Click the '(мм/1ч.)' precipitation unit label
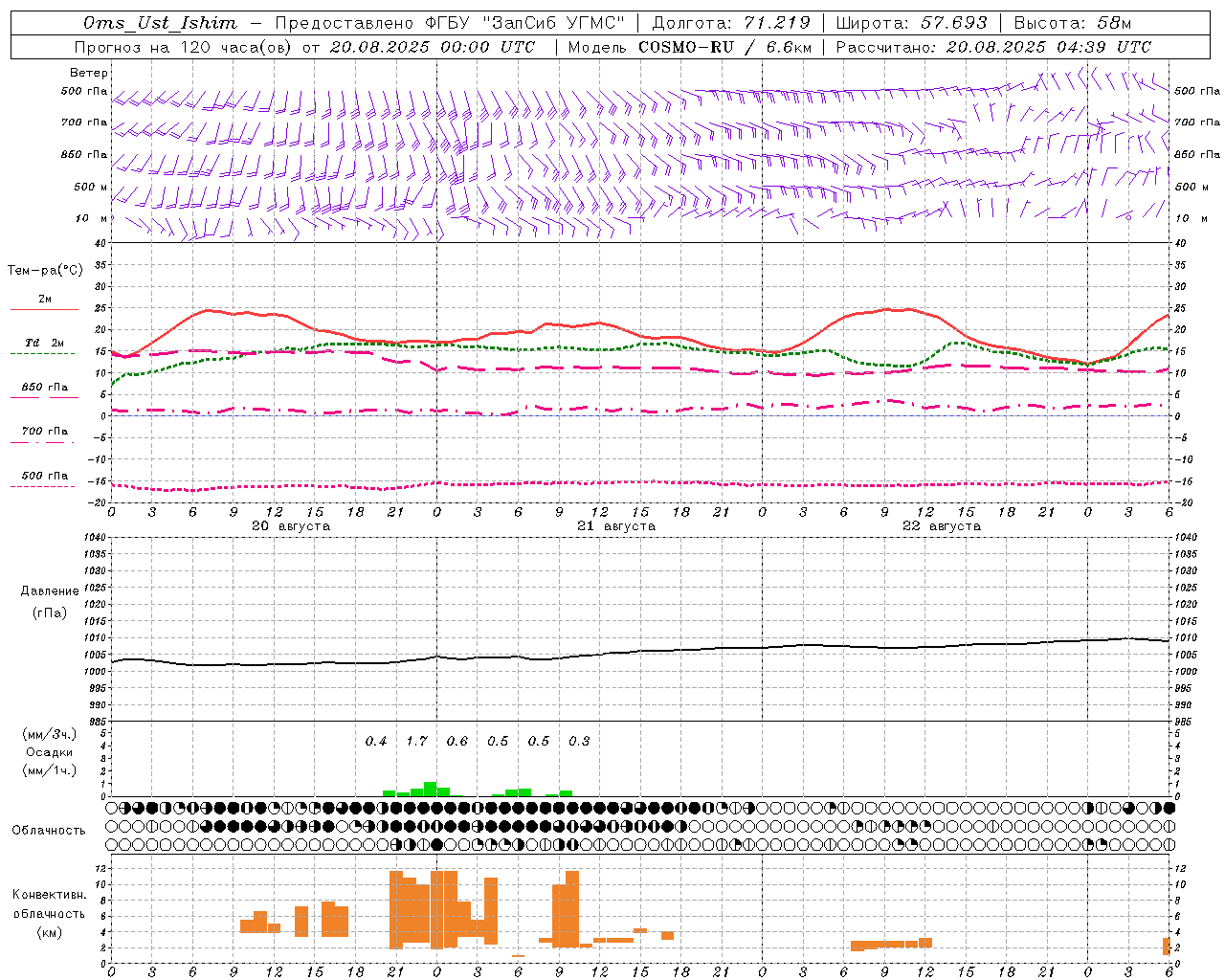This screenshot has width=1225, height=980. point(50,770)
